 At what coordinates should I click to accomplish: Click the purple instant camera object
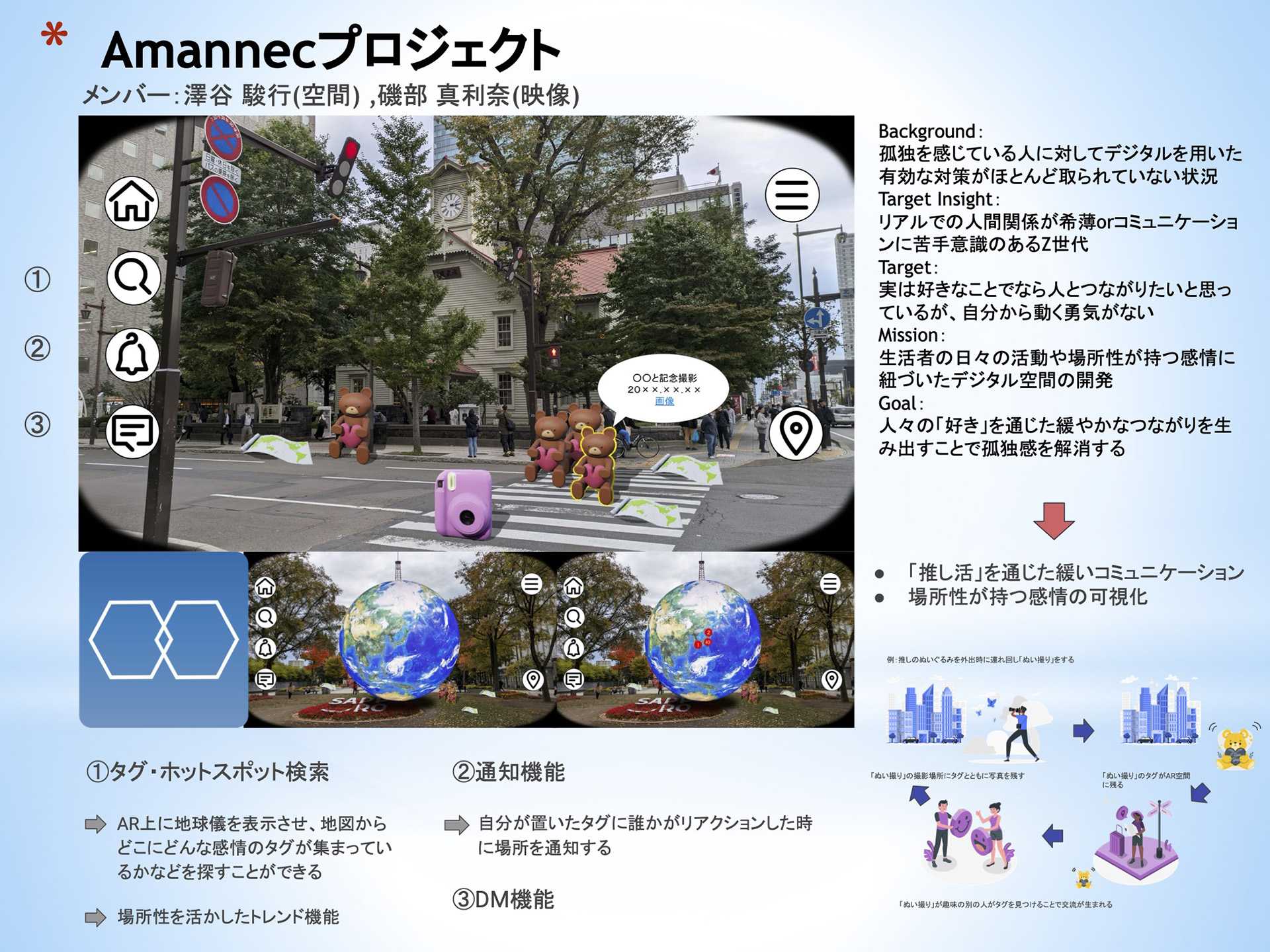pyautogui.click(x=463, y=504)
